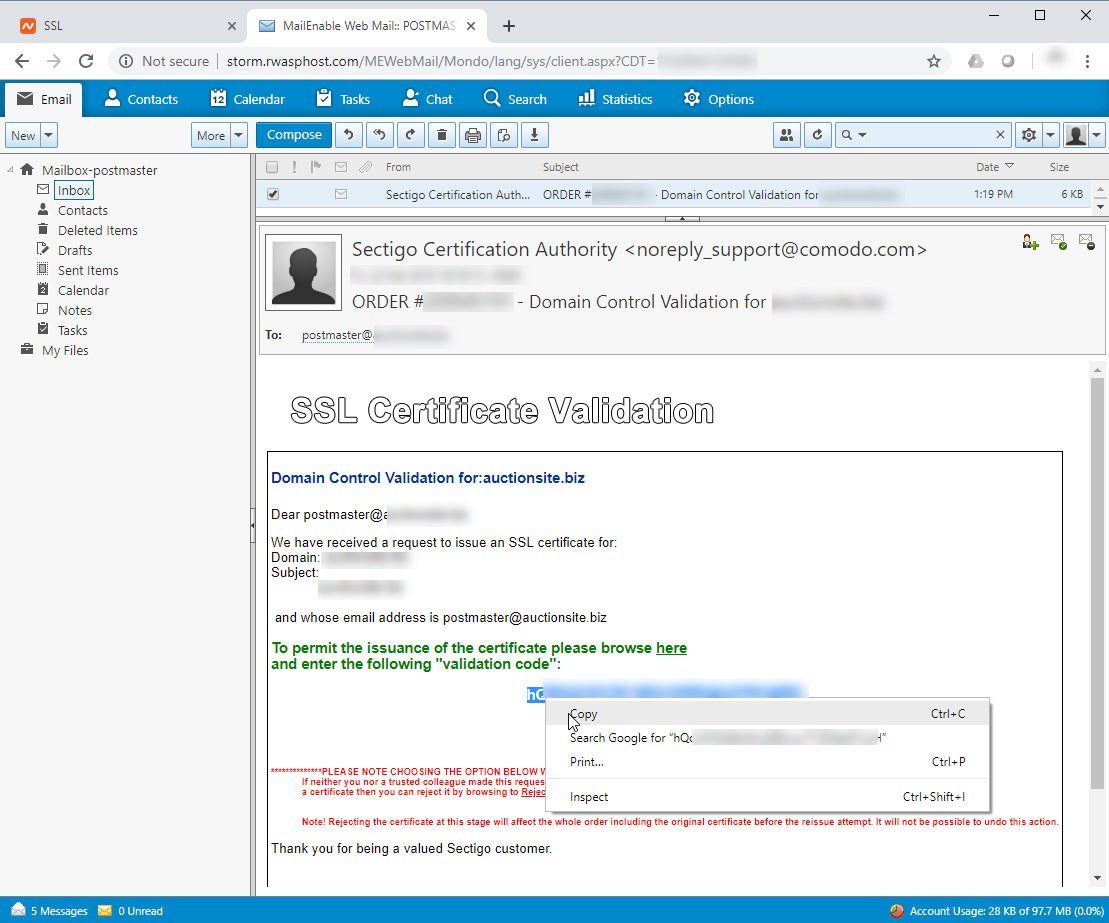
Task: Choose Print from the context menu
Action: pos(767,762)
